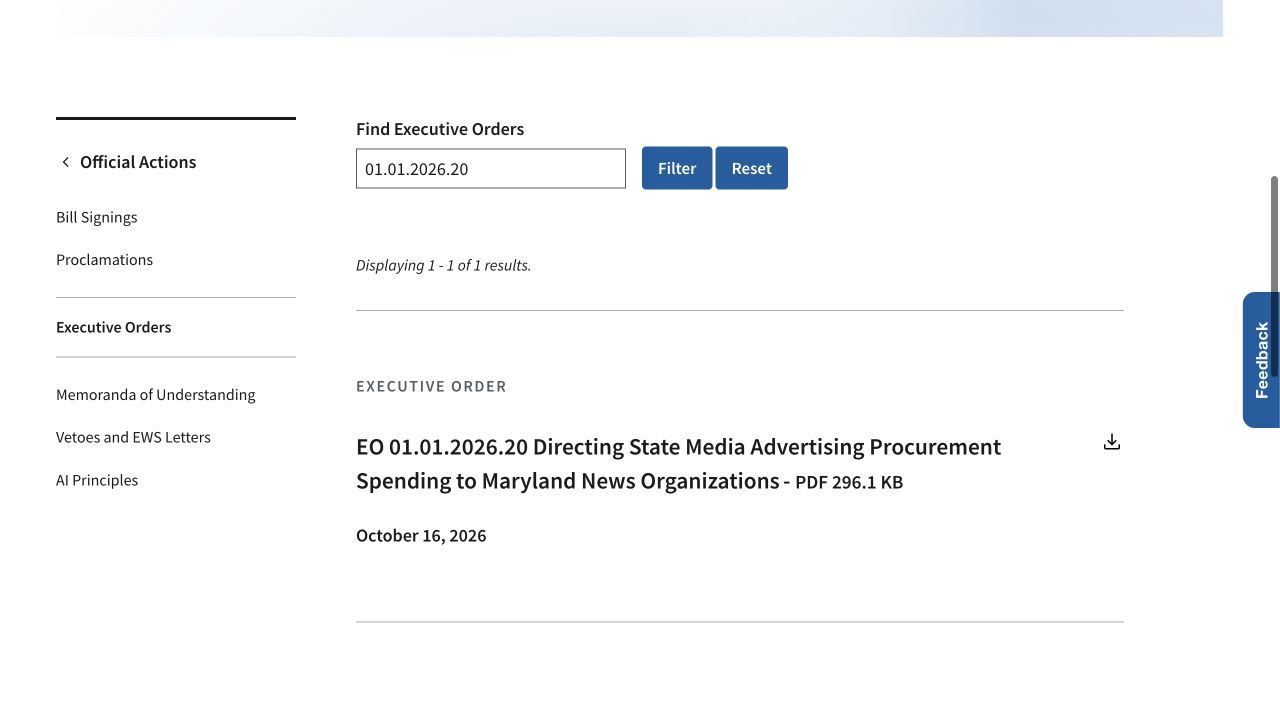Reset the executive order search
Screen dimensions: 1280x720
(x=752, y=168)
